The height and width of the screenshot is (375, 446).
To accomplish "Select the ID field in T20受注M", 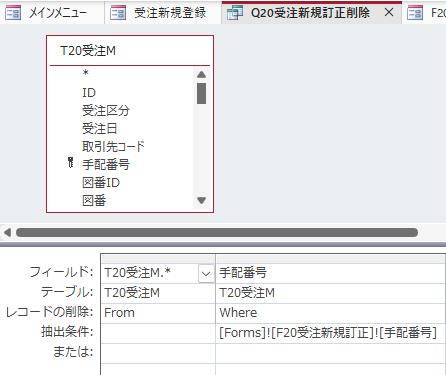I will coord(89,92).
